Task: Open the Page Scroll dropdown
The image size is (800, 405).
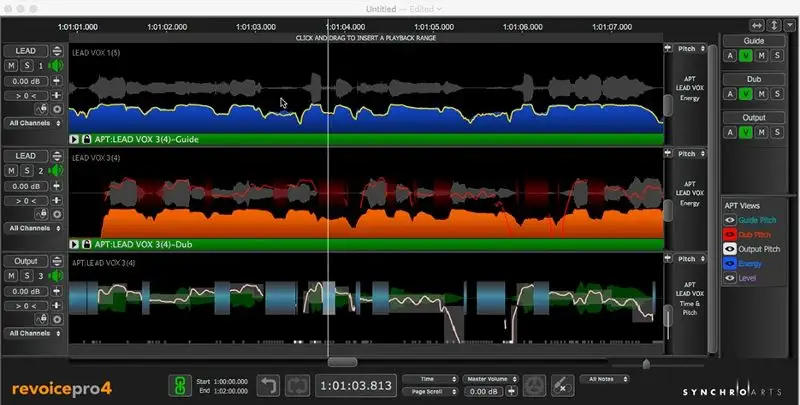Action: (429, 391)
